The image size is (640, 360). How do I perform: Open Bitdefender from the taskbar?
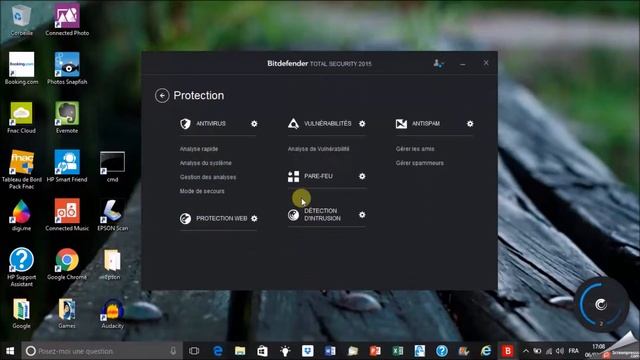[508, 351]
